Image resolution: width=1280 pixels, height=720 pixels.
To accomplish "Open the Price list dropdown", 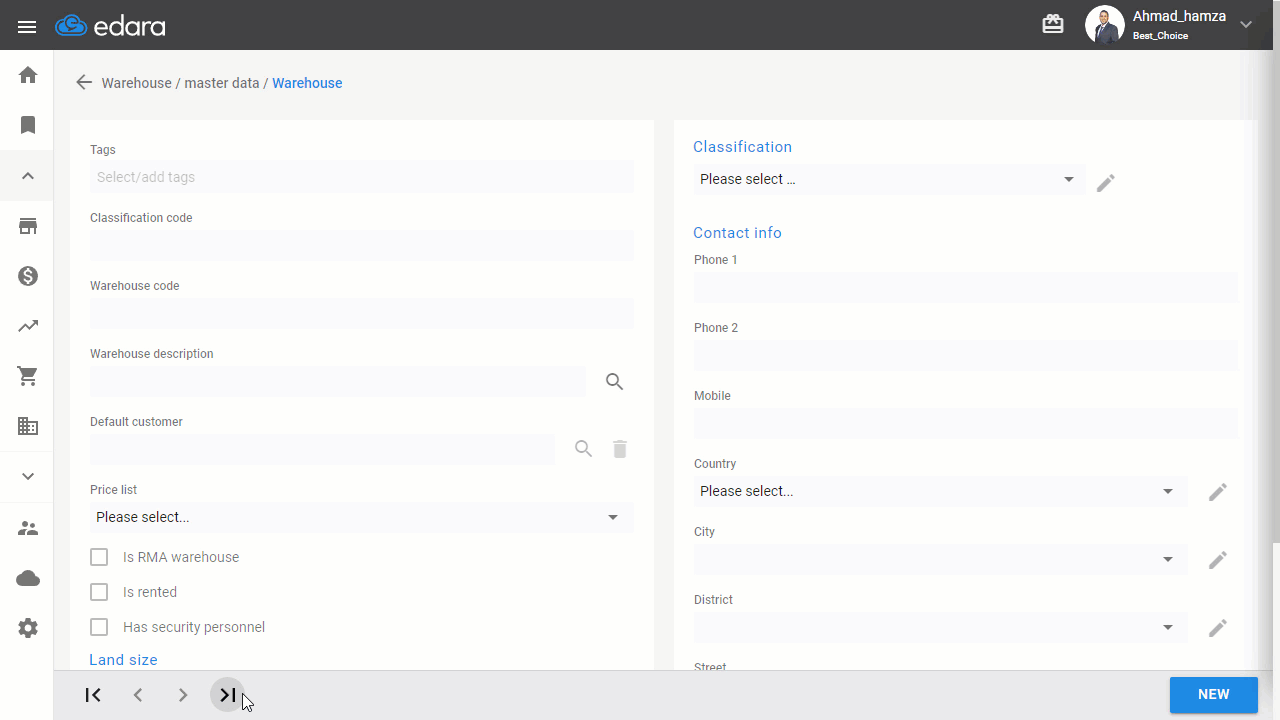I will point(362,517).
